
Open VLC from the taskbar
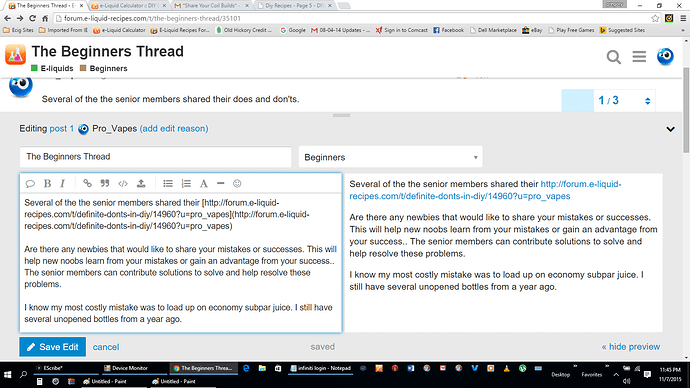click(506, 368)
